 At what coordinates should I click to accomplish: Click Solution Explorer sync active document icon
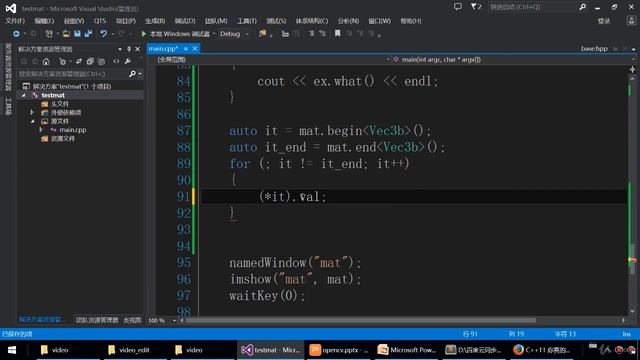(79, 62)
